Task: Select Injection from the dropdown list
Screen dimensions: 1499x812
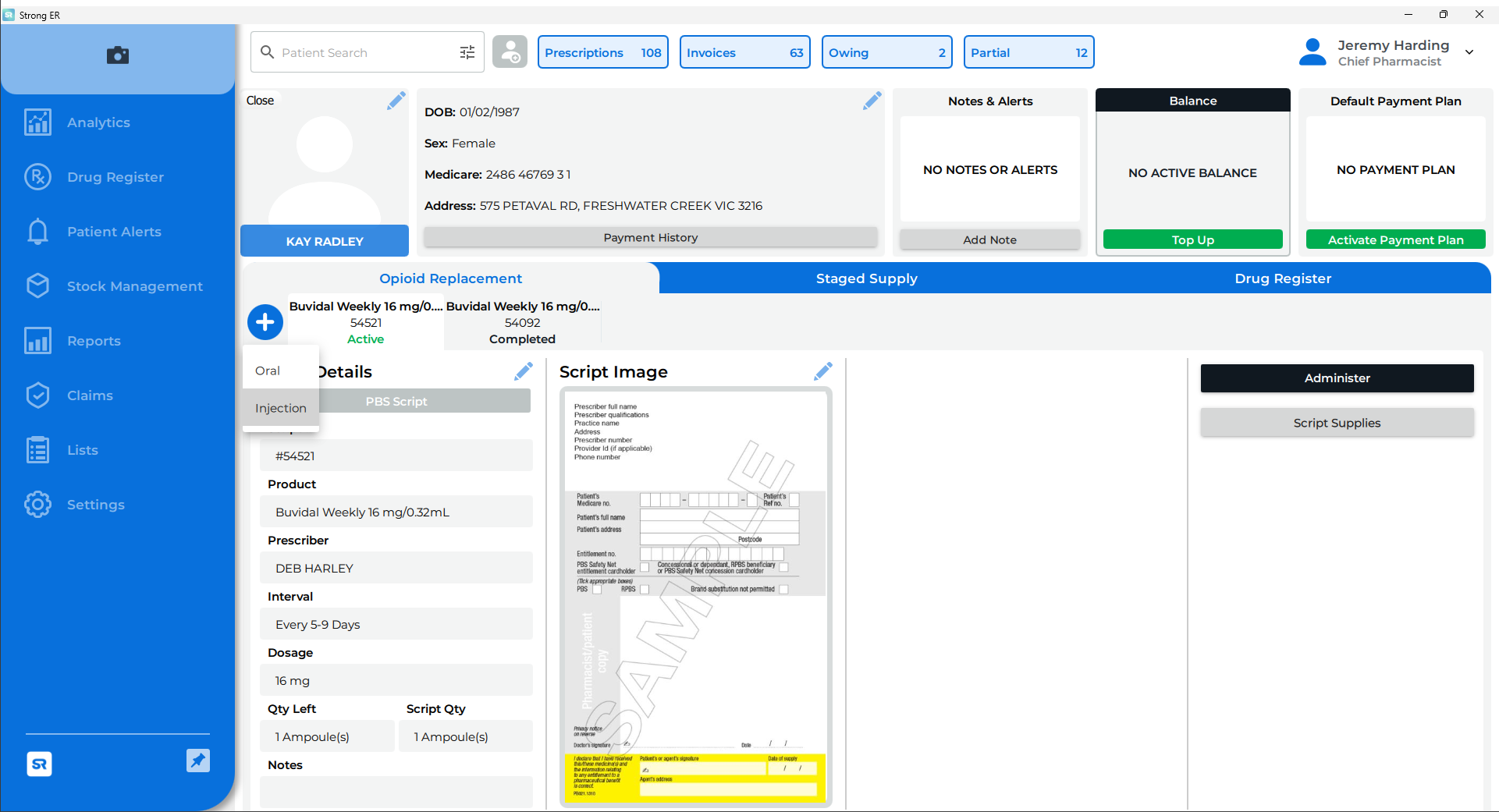Action: pyautogui.click(x=281, y=408)
